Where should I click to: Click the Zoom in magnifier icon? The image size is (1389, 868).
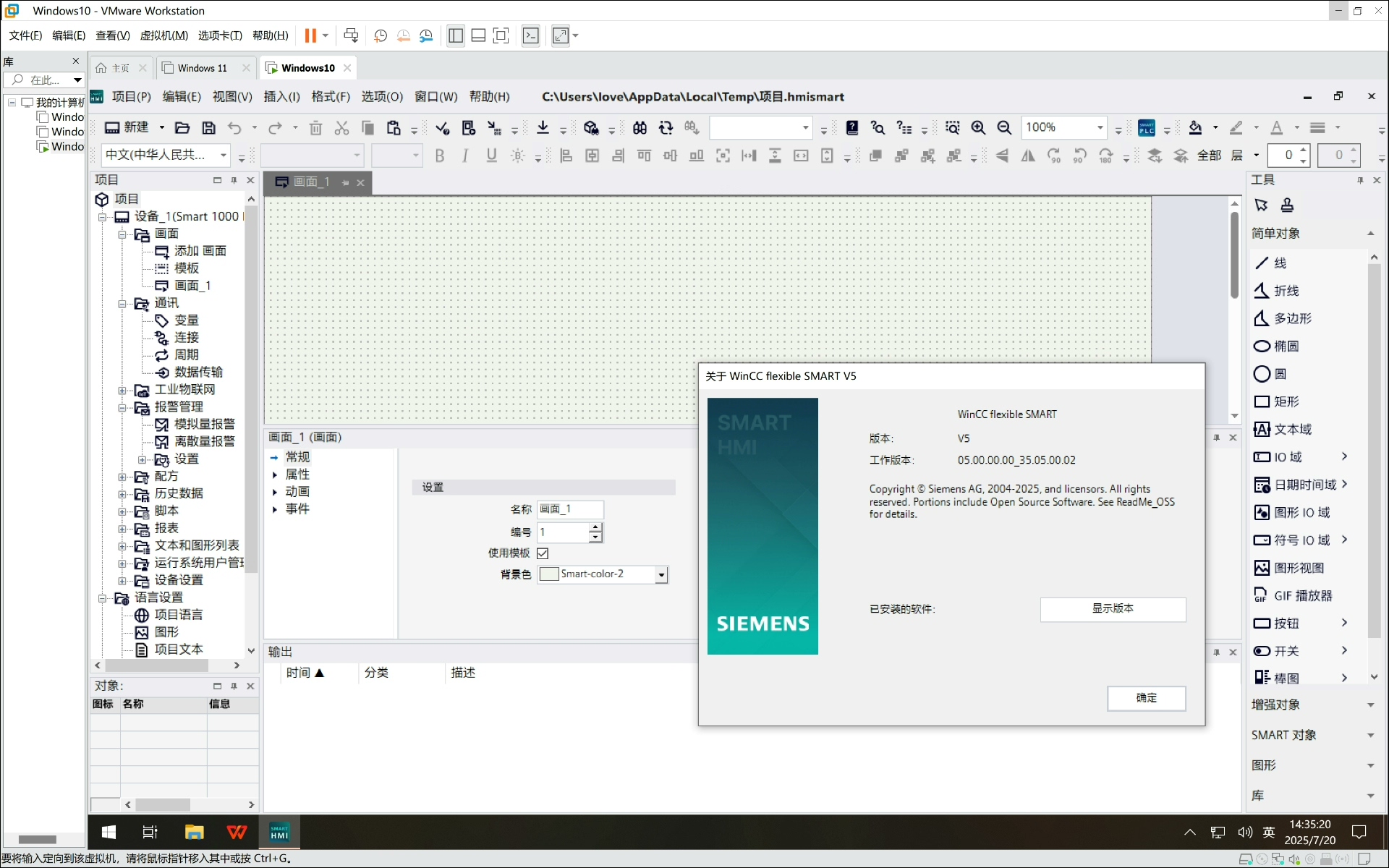pyautogui.click(x=978, y=127)
